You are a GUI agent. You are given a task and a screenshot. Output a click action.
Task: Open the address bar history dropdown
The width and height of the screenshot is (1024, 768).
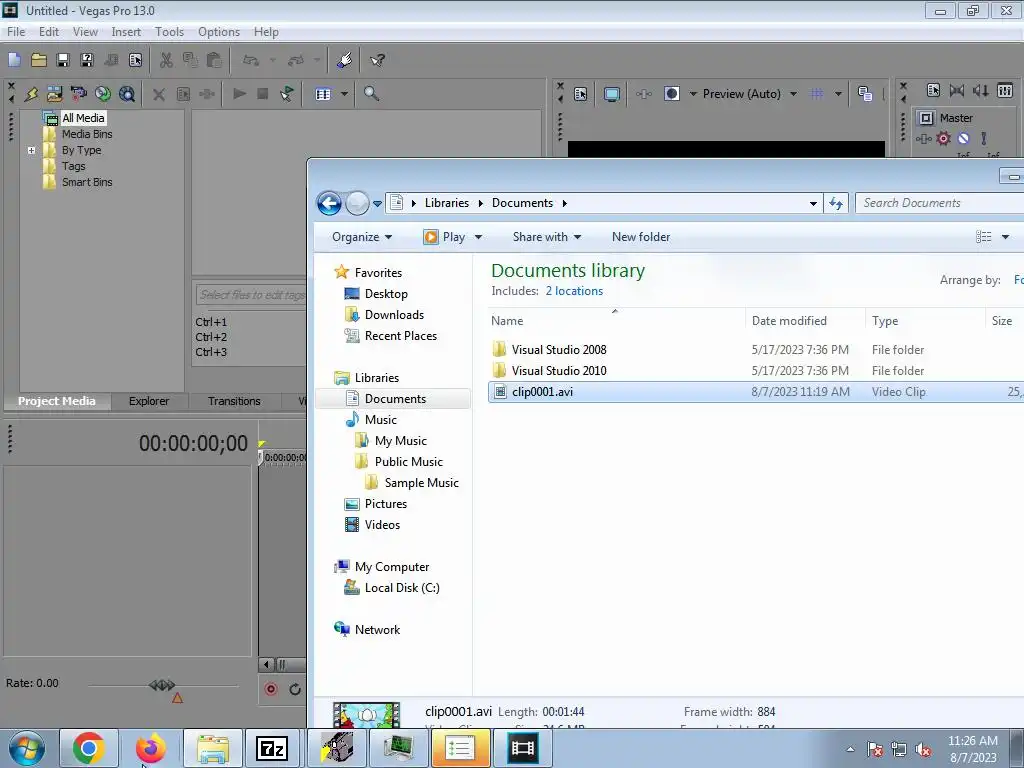coord(813,203)
